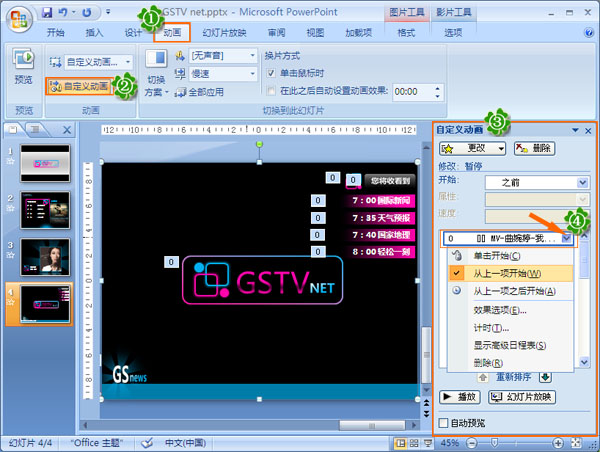Click the 预览 preview button
Screen dimensions: 600x452
click(23, 67)
